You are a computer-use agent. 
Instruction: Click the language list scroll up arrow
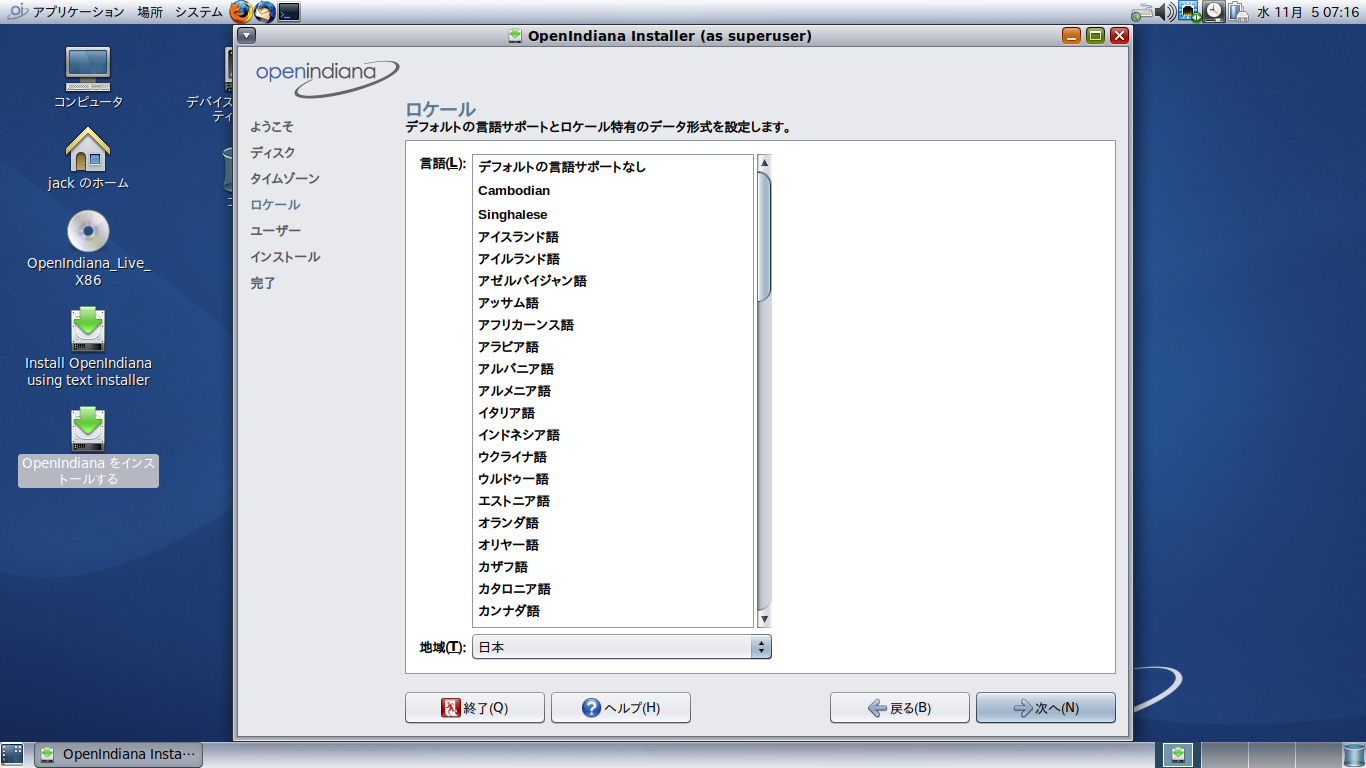(x=764, y=163)
